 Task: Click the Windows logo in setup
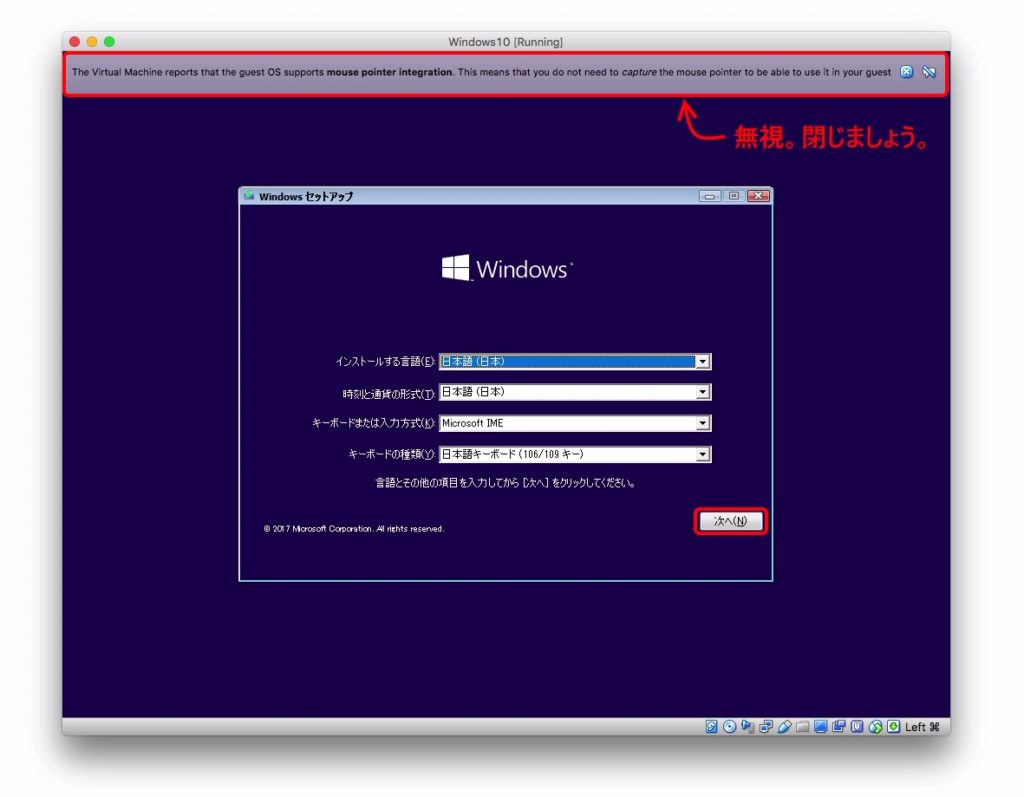tap(507, 268)
